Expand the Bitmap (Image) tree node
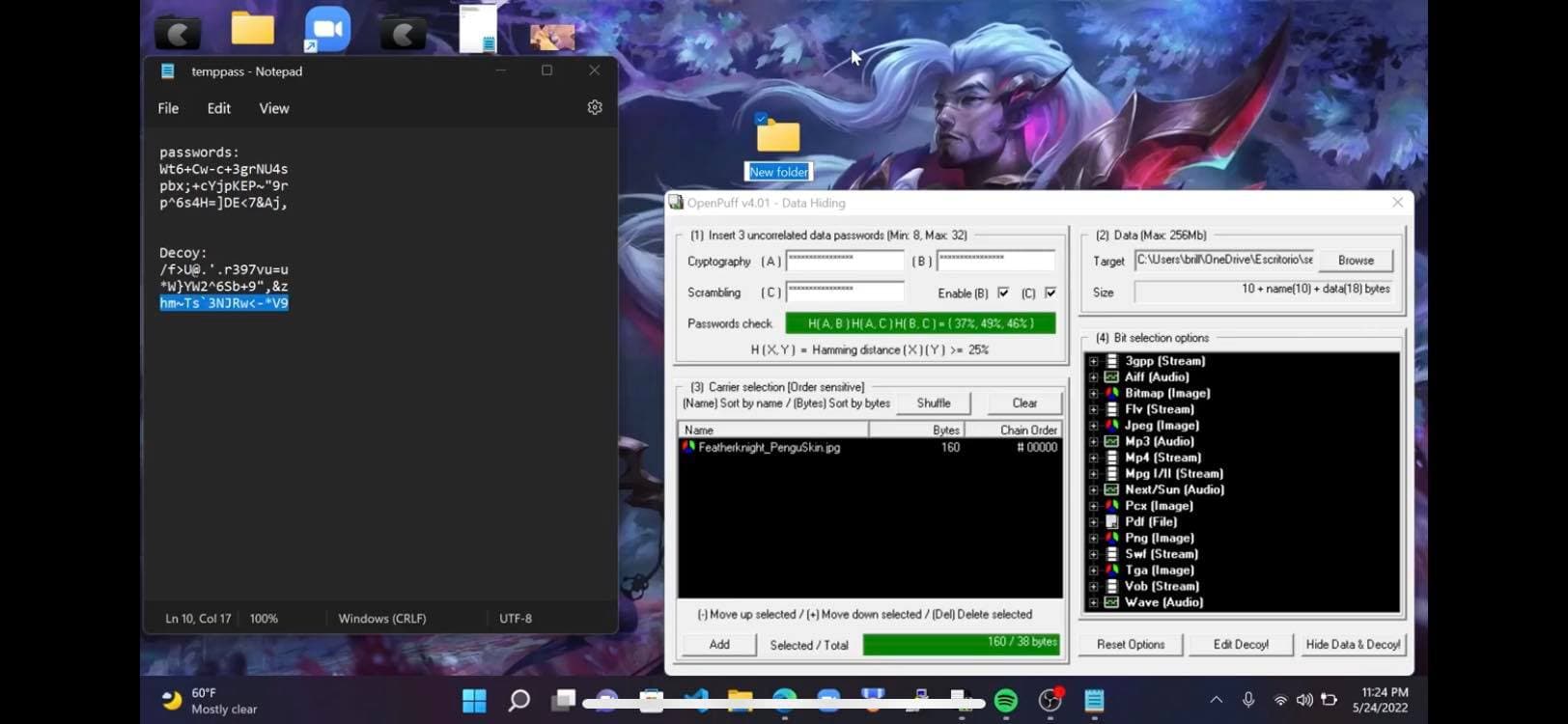This screenshot has width=1568, height=724. 1094,394
